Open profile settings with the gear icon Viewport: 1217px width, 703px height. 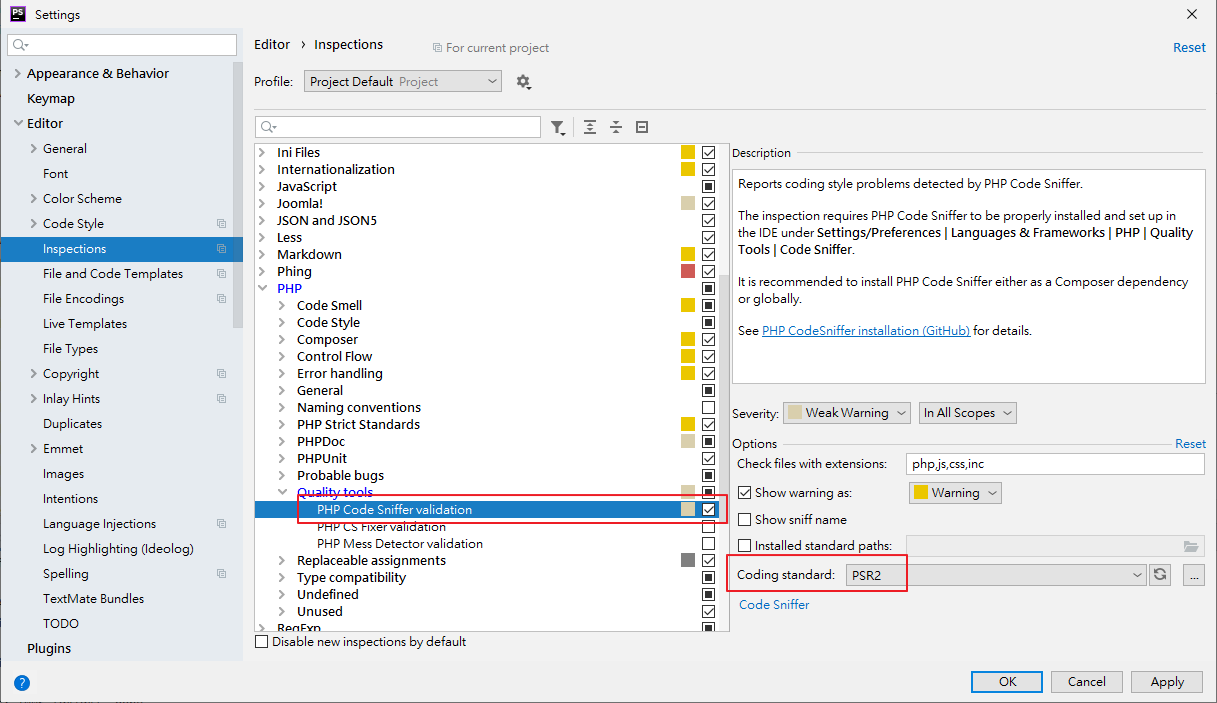click(523, 81)
